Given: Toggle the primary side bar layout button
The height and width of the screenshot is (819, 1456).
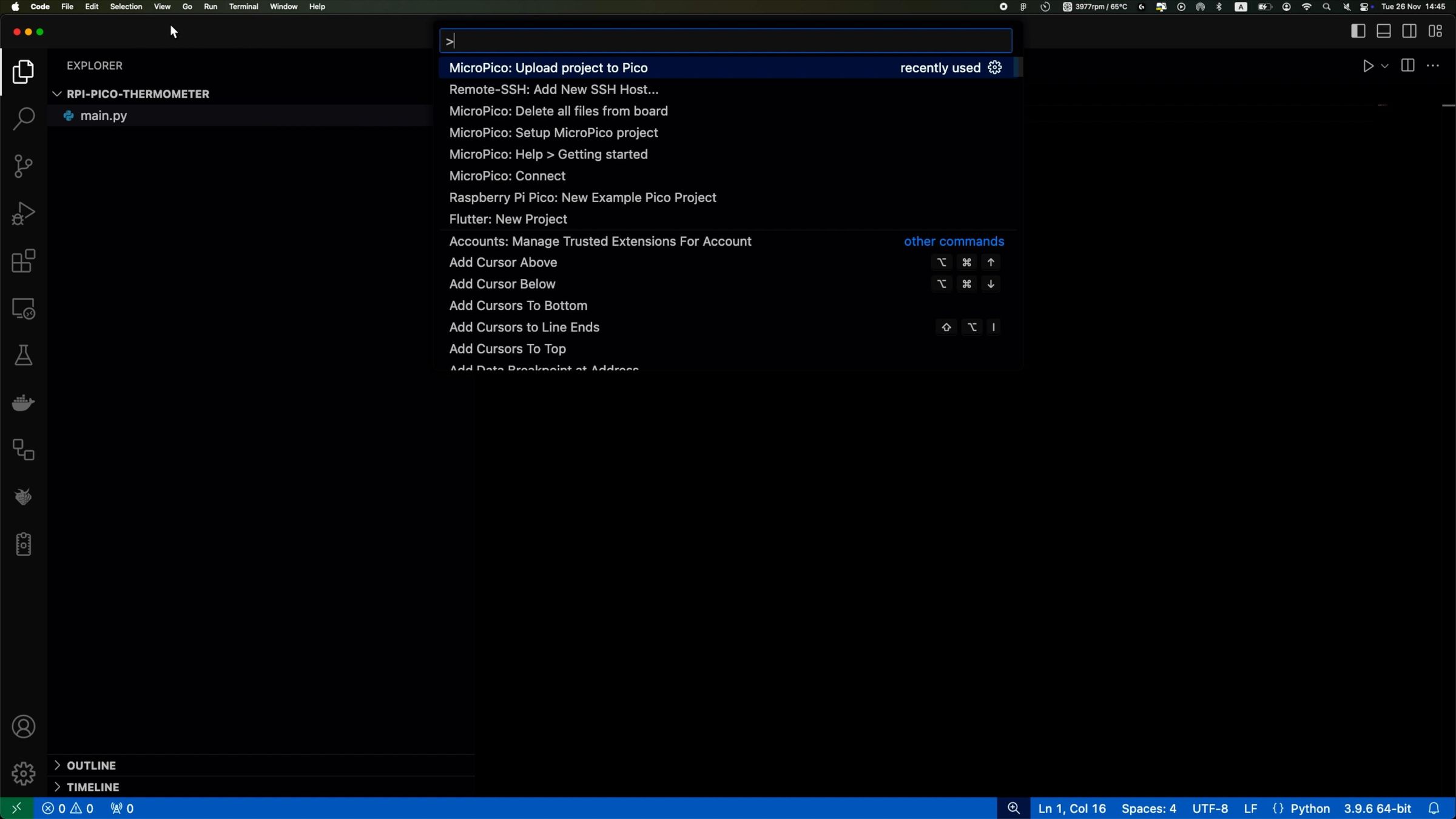Looking at the screenshot, I should [x=1358, y=32].
